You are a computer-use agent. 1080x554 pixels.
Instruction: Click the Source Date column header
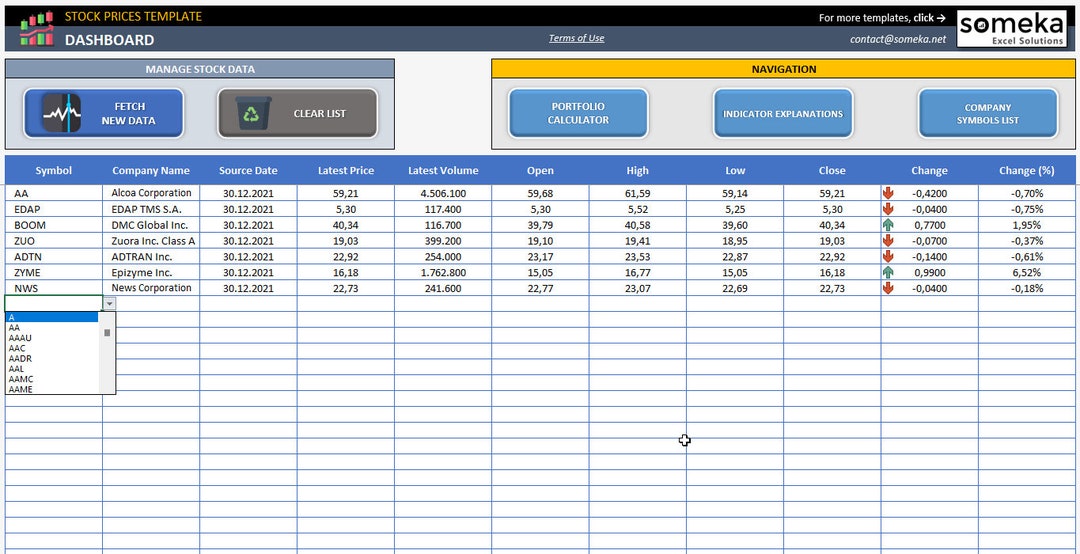[248, 170]
